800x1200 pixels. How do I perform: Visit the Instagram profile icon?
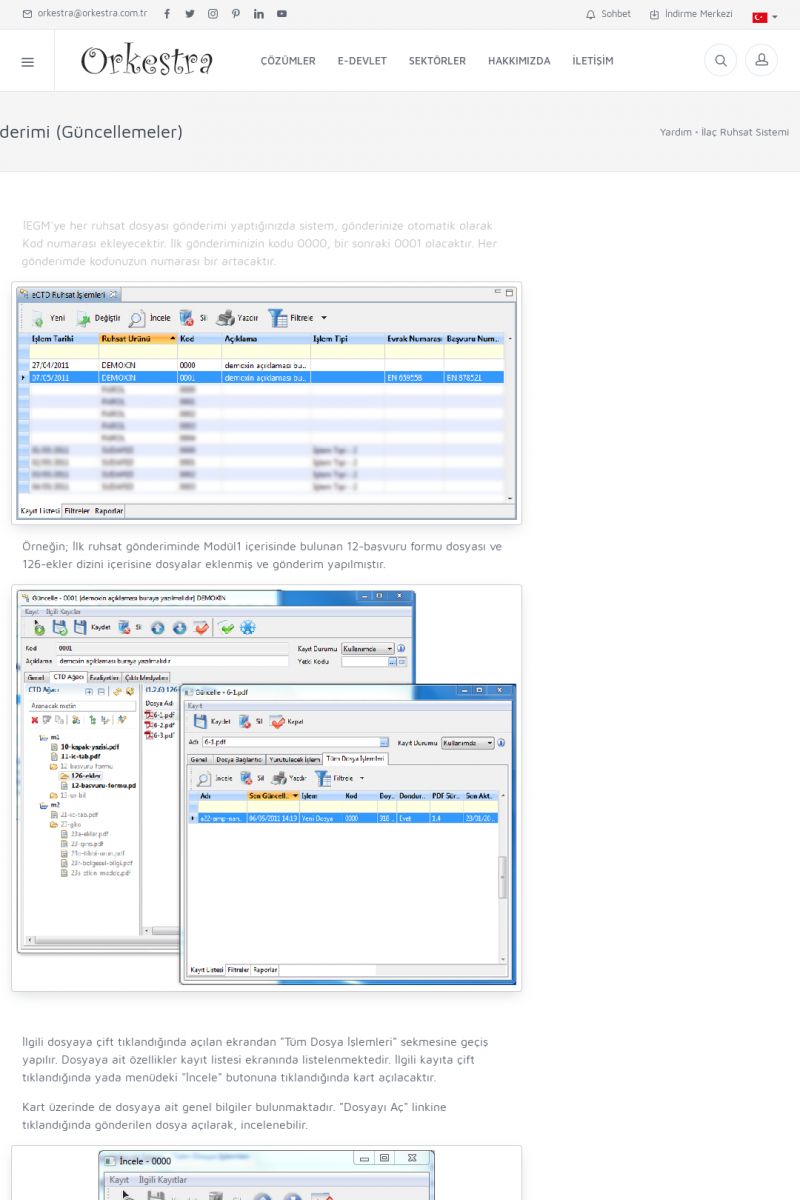point(213,14)
